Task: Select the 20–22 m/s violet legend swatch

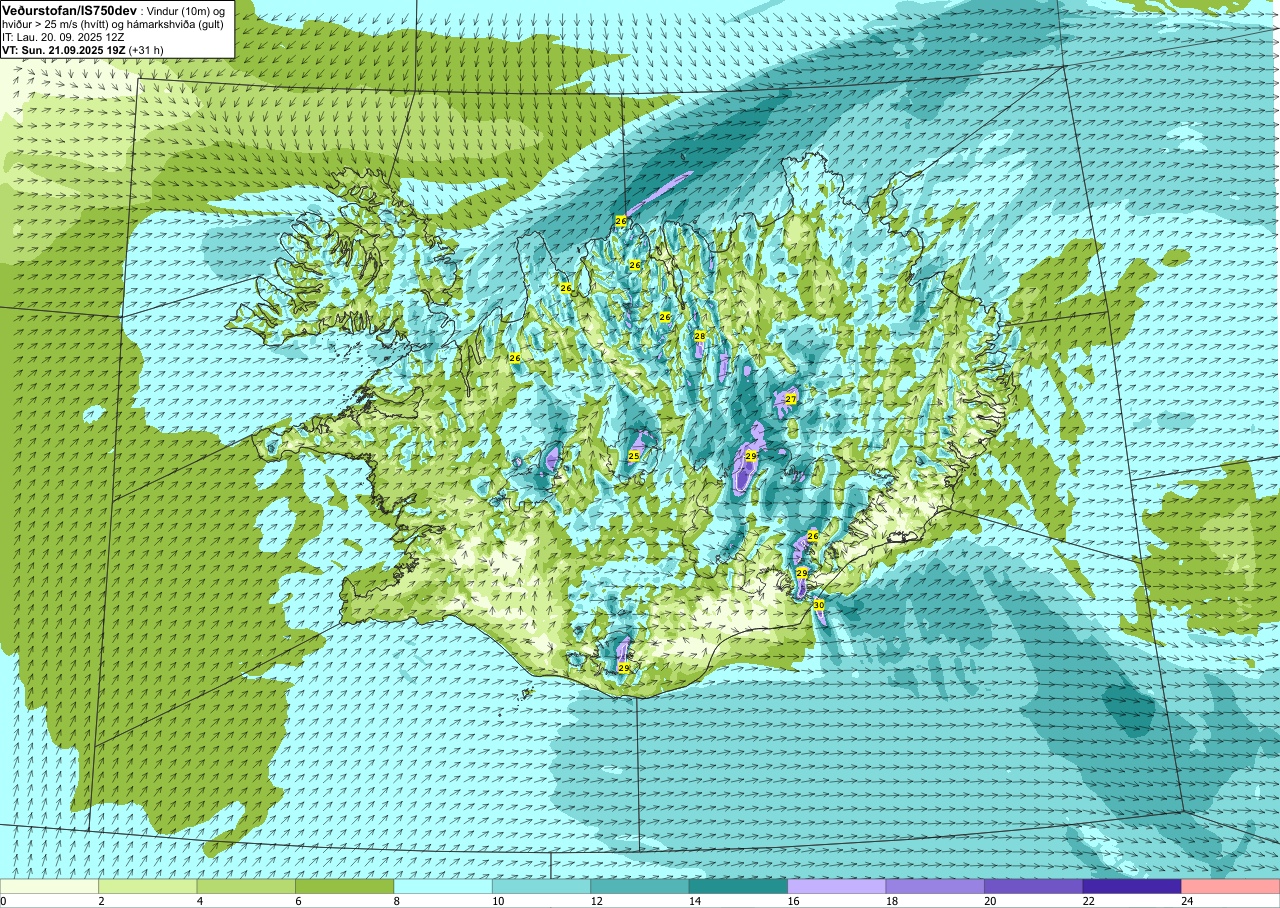Action: 1034,887
